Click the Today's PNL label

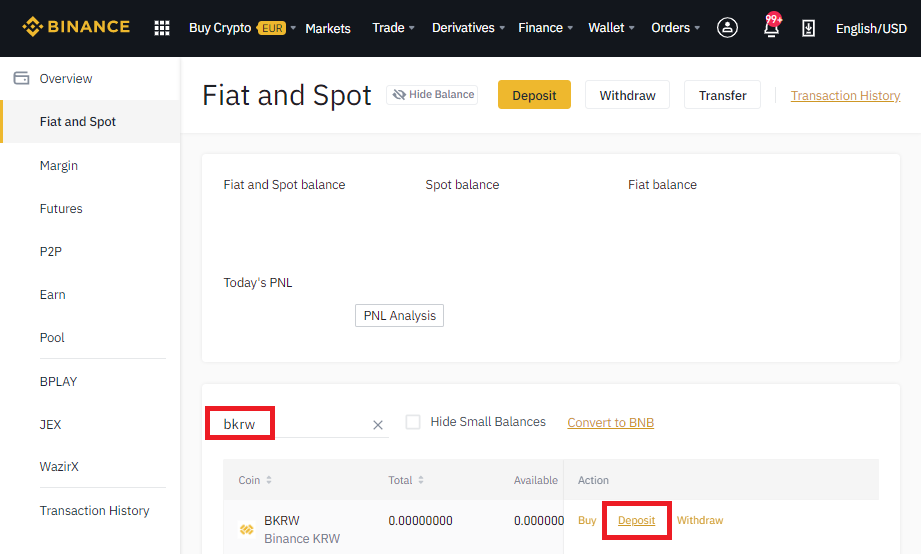pos(258,283)
